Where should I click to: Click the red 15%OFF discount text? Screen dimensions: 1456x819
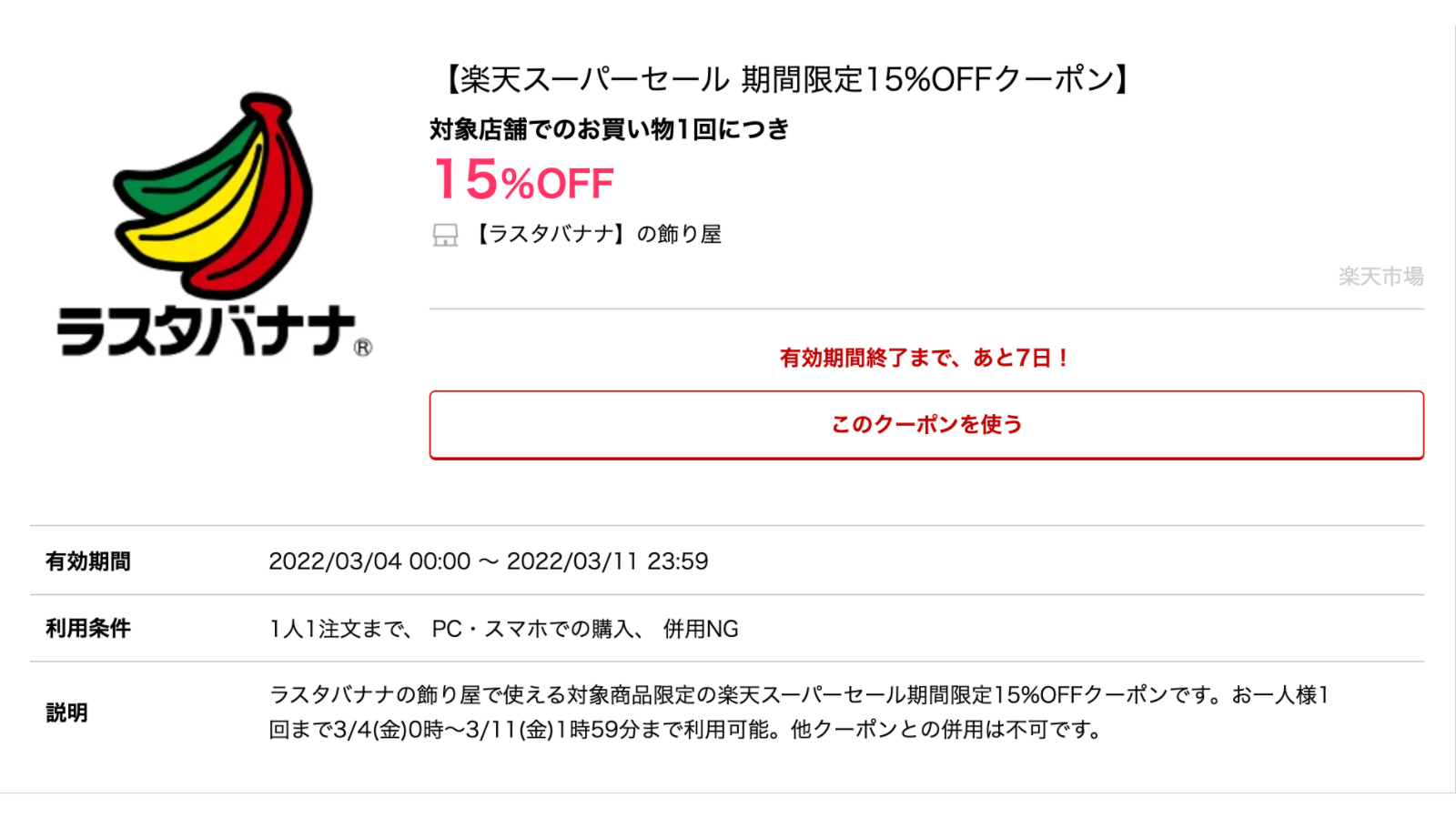click(x=522, y=182)
